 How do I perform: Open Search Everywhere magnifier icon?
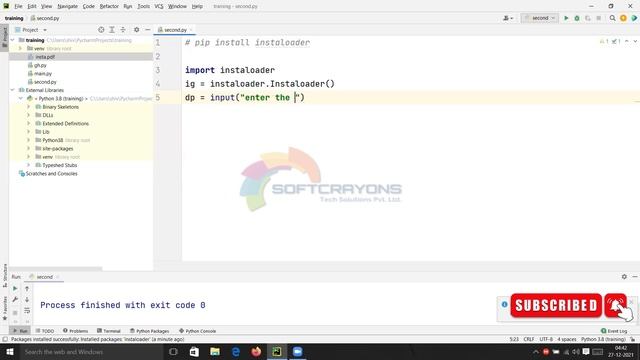pos(612,18)
